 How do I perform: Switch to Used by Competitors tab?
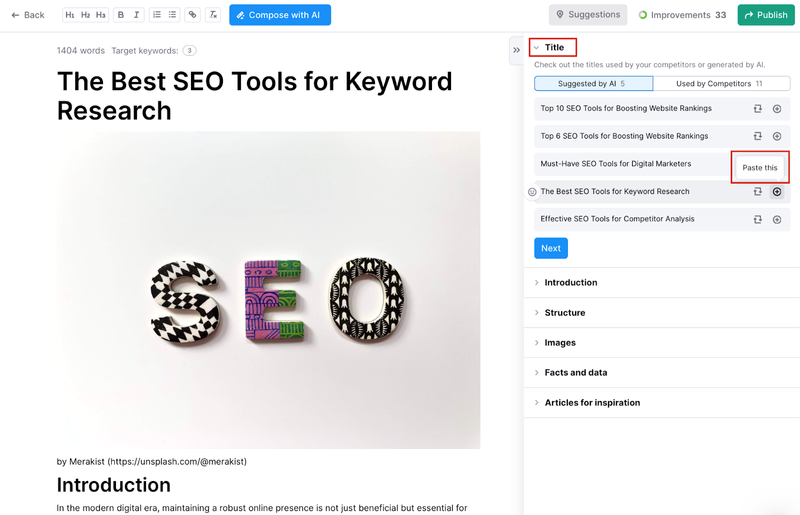(721, 84)
